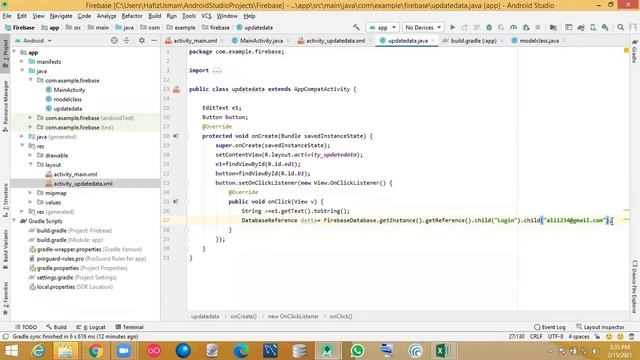Click the Search Everywhere magnifier icon
640x360 pixels.
(620, 27)
